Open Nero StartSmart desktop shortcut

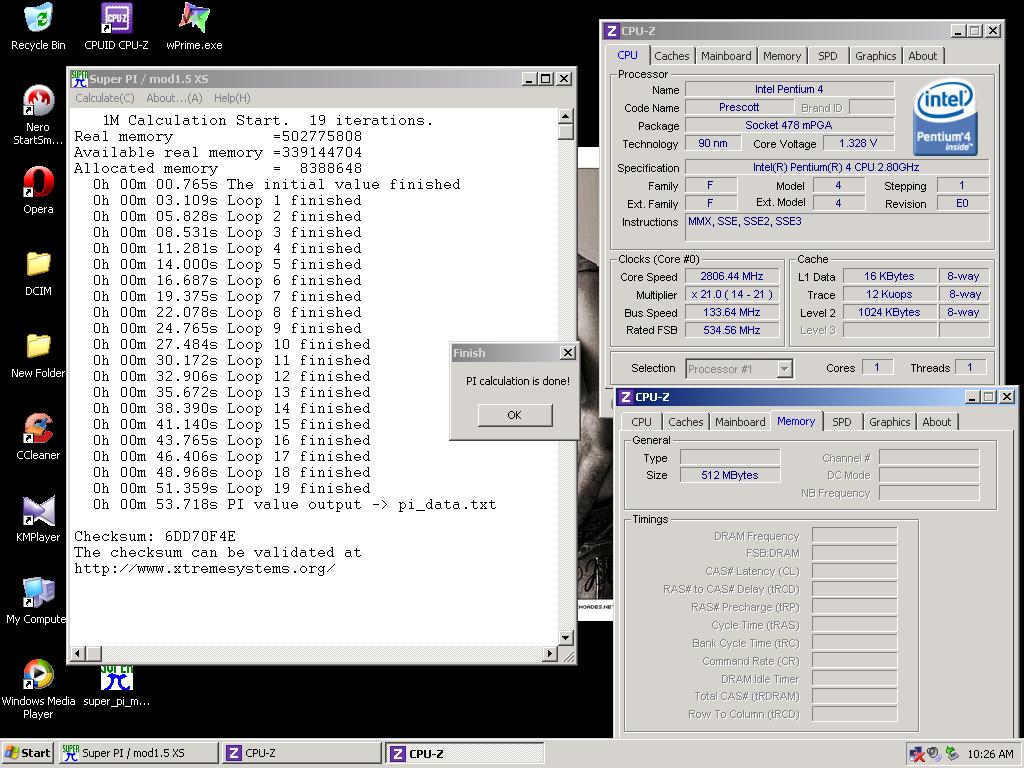pyautogui.click(x=38, y=115)
